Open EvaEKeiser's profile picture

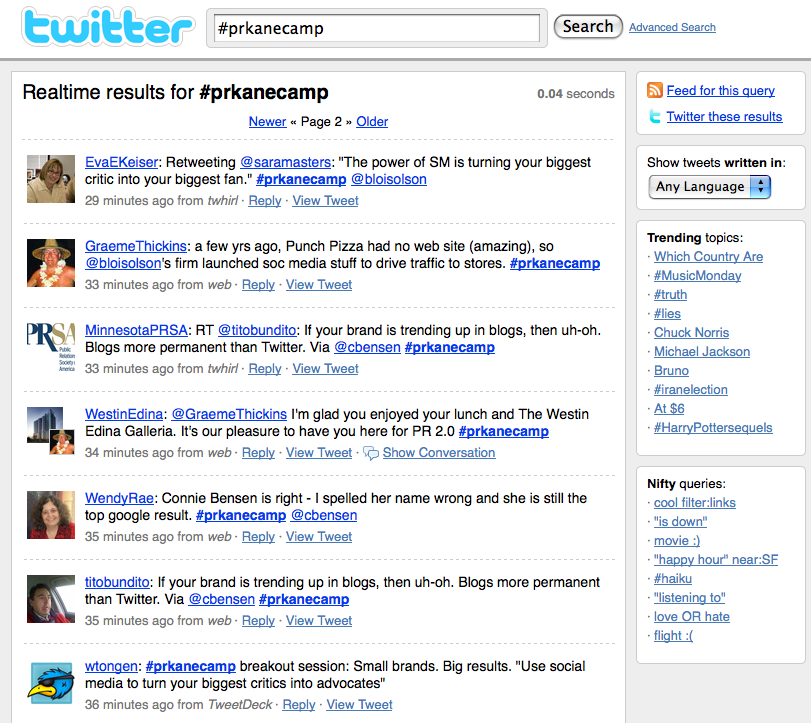point(51,179)
